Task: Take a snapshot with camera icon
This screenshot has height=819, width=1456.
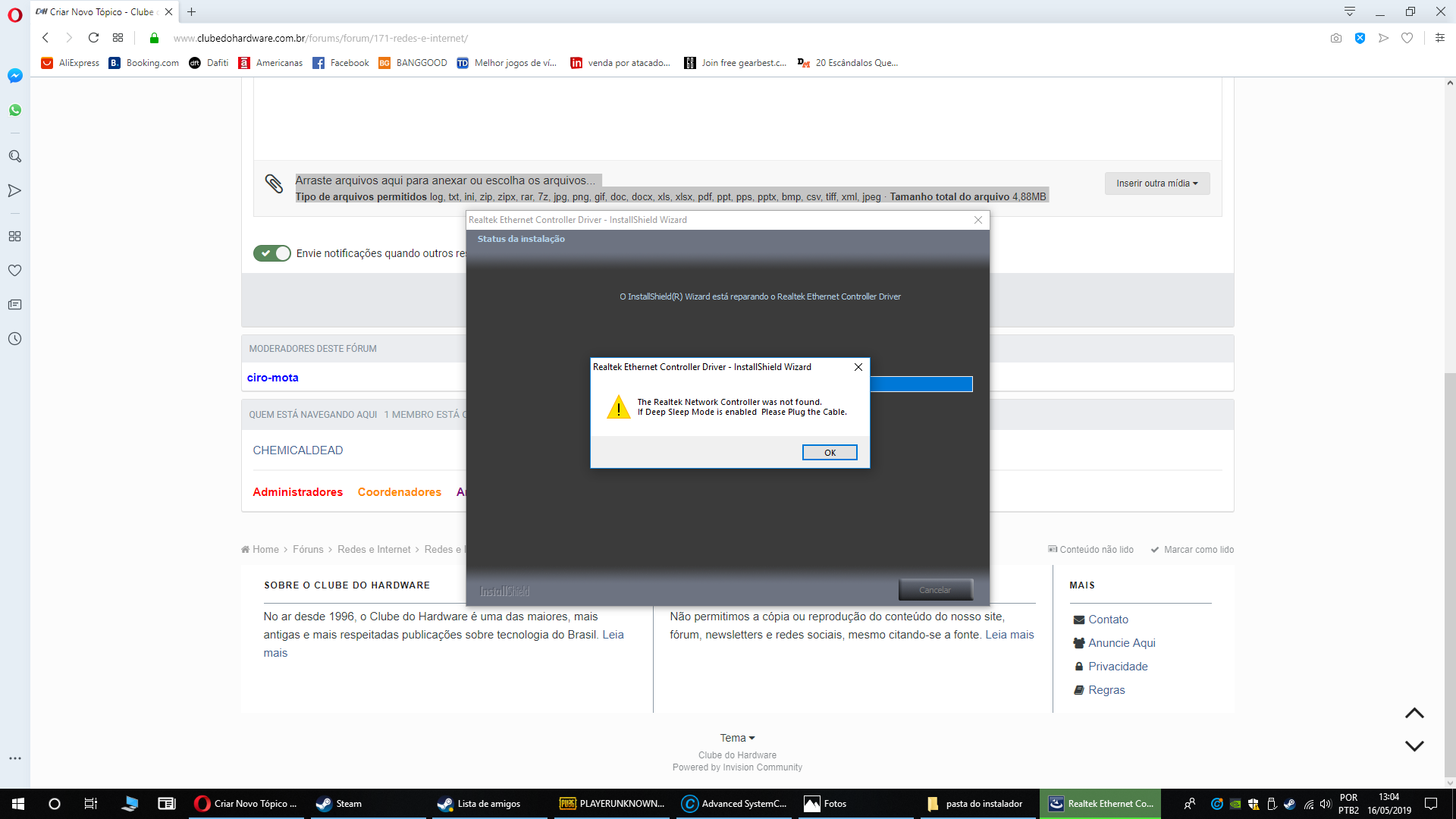Action: tap(1336, 38)
